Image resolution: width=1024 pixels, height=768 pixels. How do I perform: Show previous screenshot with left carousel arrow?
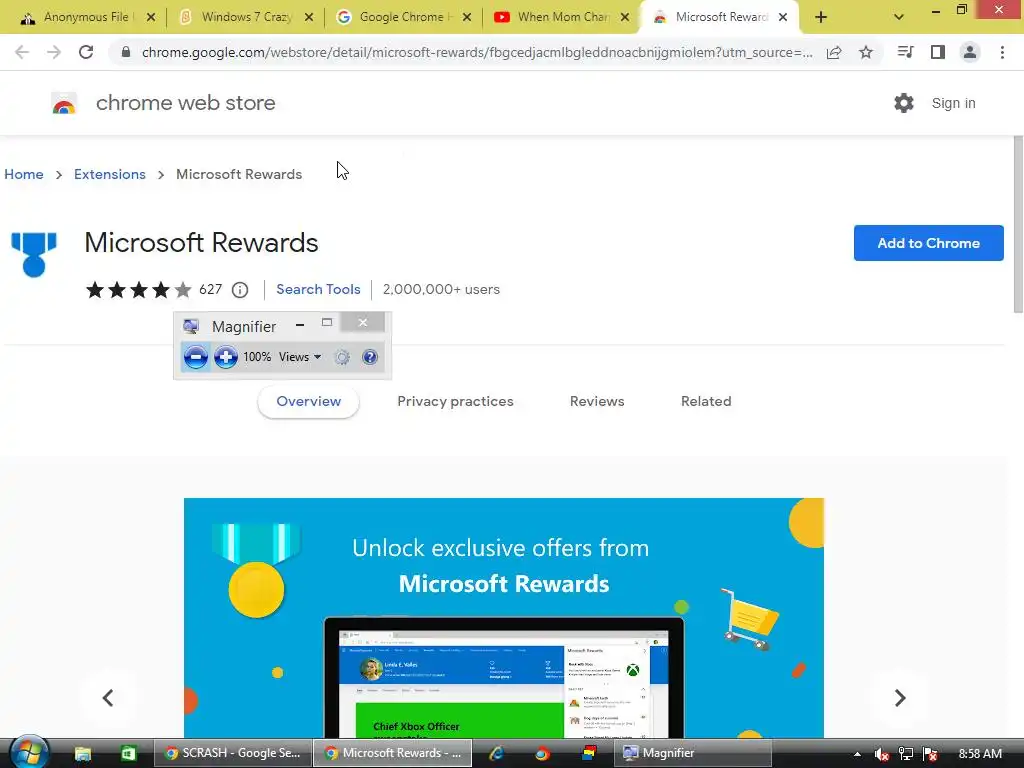point(108,698)
